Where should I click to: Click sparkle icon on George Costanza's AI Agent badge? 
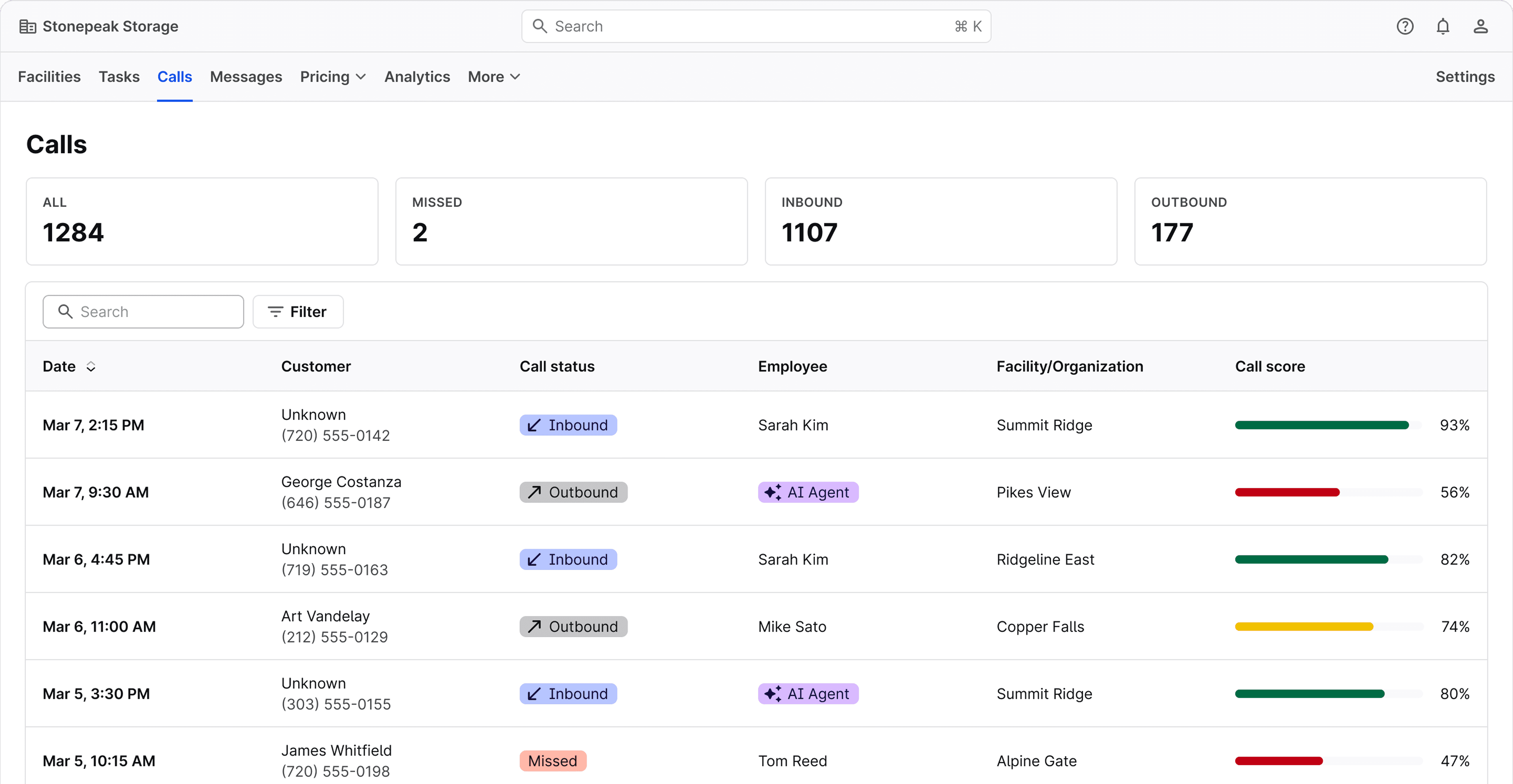pos(772,492)
